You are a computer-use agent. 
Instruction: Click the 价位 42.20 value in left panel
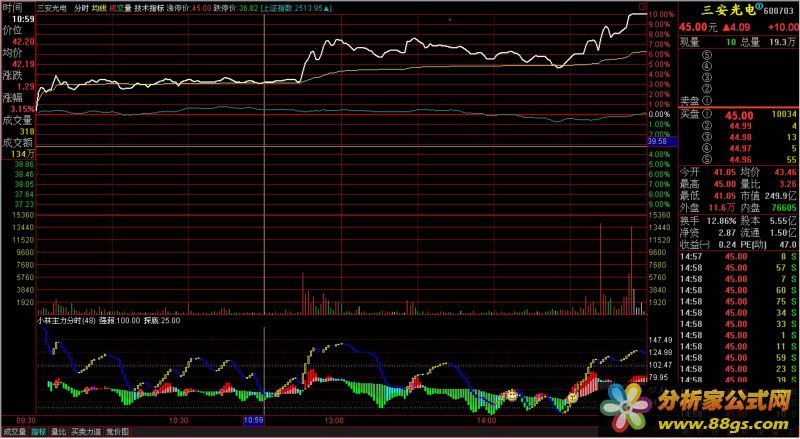coord(24,41)
